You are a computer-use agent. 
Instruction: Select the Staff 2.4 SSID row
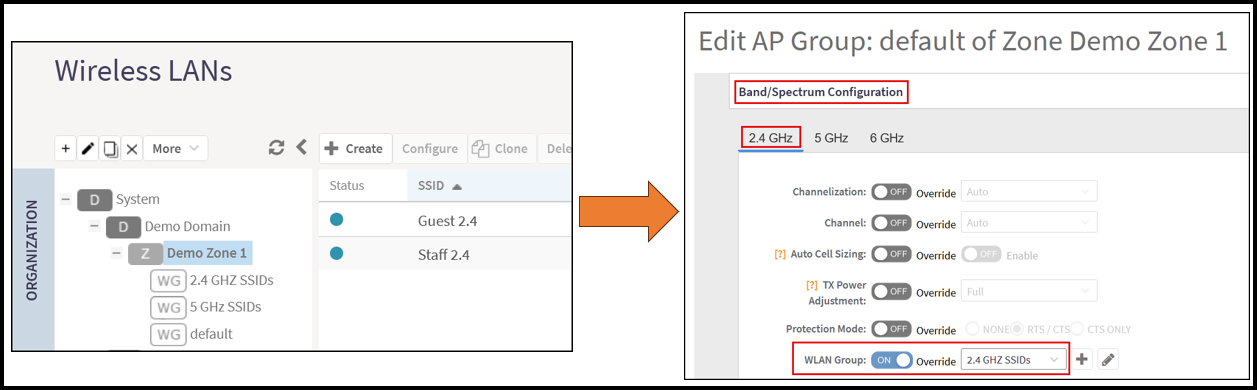(x=445, y=254)
